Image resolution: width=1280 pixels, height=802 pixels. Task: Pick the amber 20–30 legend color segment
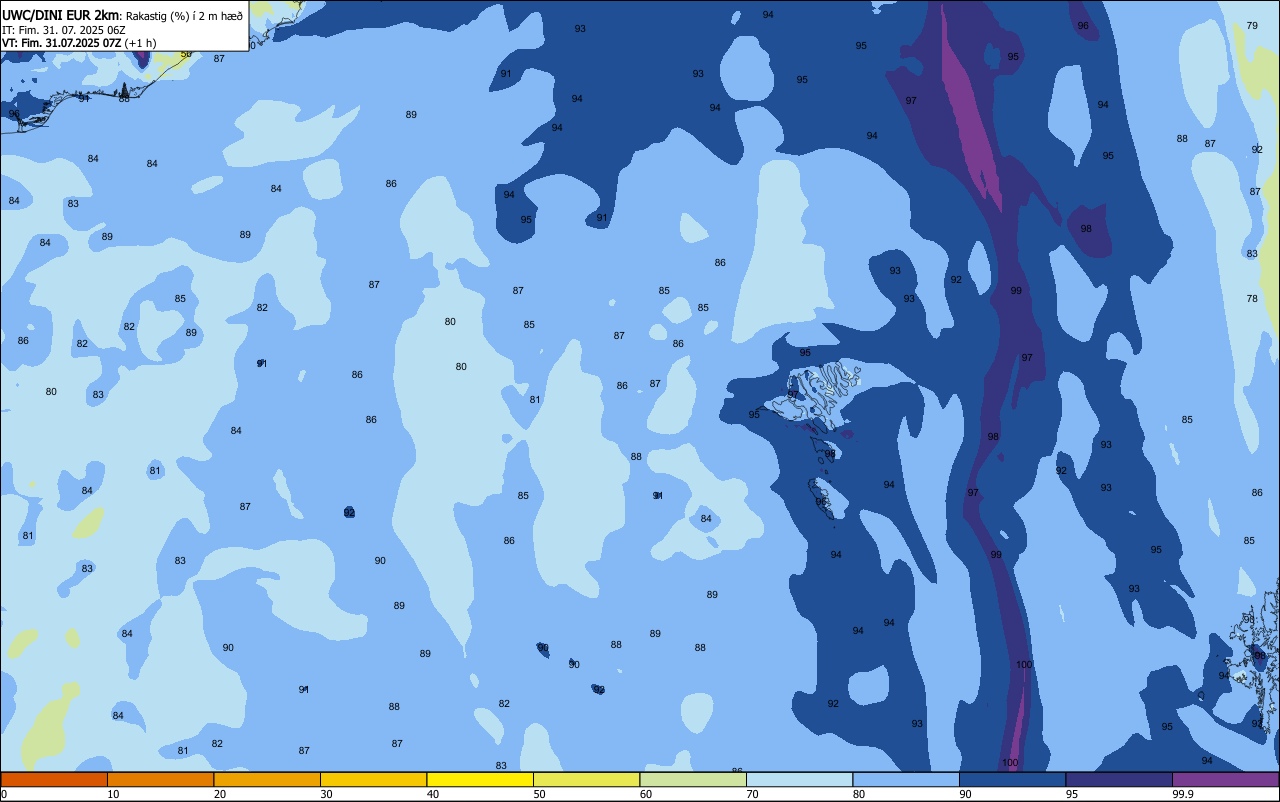(x=267, y=779)
